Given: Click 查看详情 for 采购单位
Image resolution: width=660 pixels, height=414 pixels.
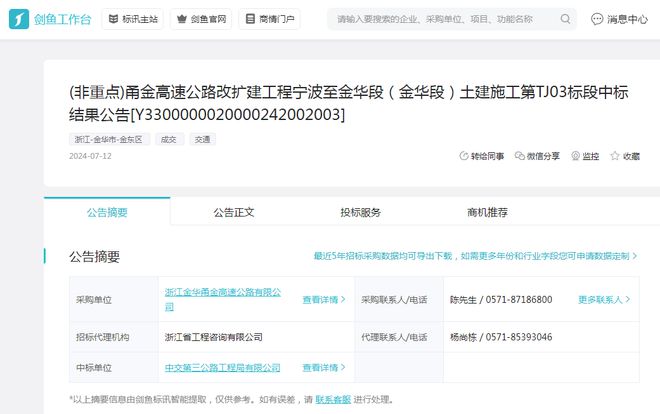Looking at the screenshot, I should [x=324, y=300].
